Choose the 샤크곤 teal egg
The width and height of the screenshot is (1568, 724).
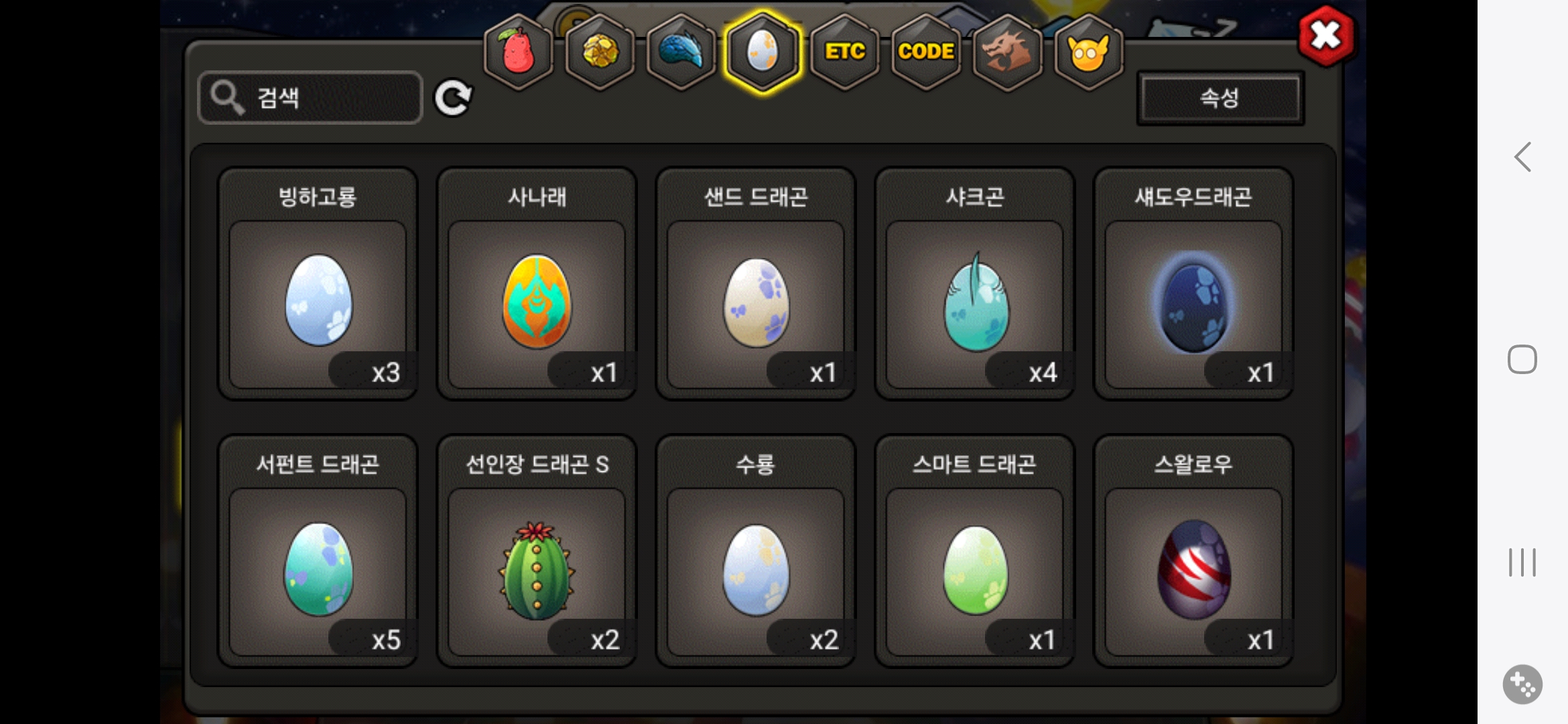coord(975,284)
